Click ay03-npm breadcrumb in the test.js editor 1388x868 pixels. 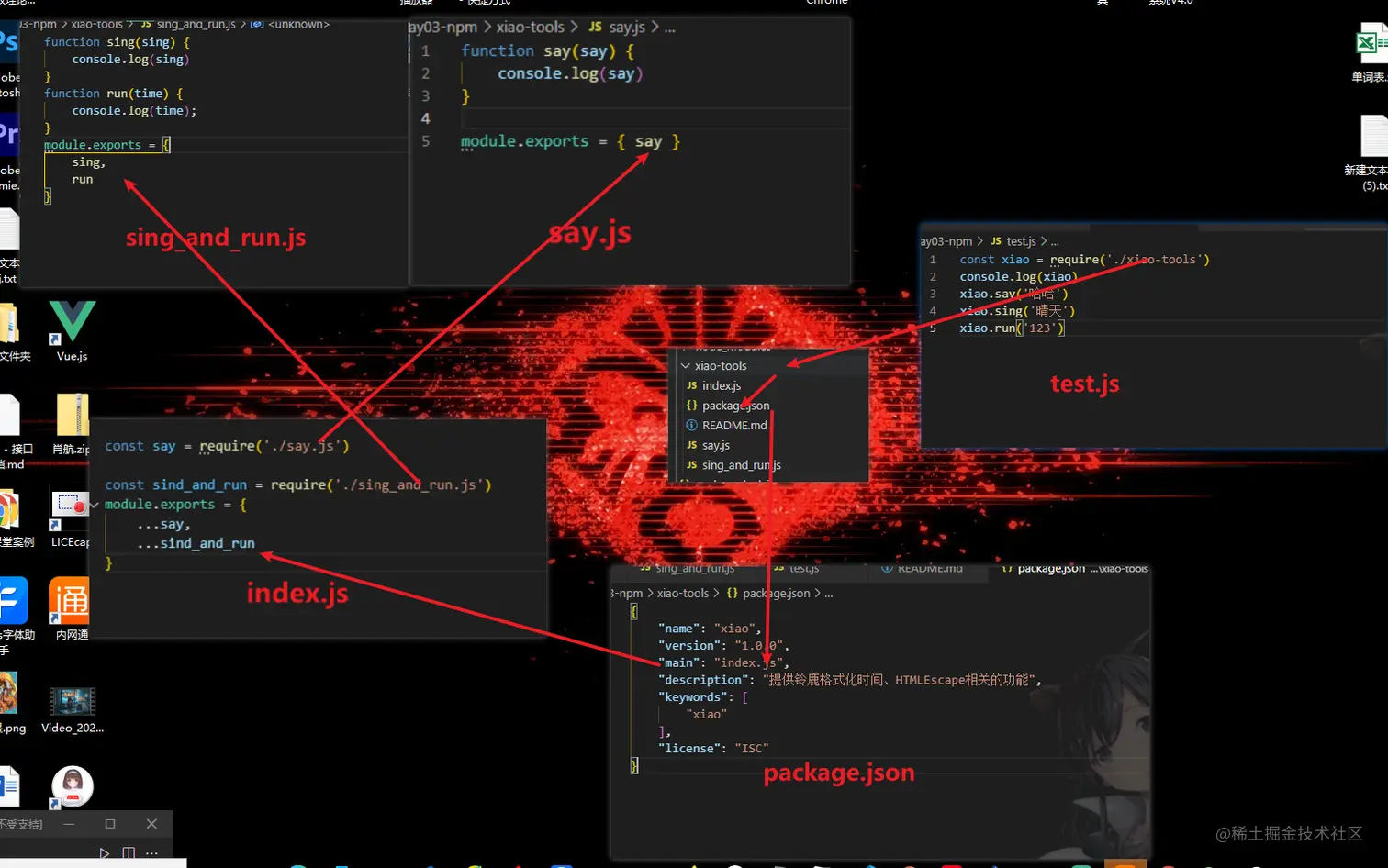(x=946, y=241)
